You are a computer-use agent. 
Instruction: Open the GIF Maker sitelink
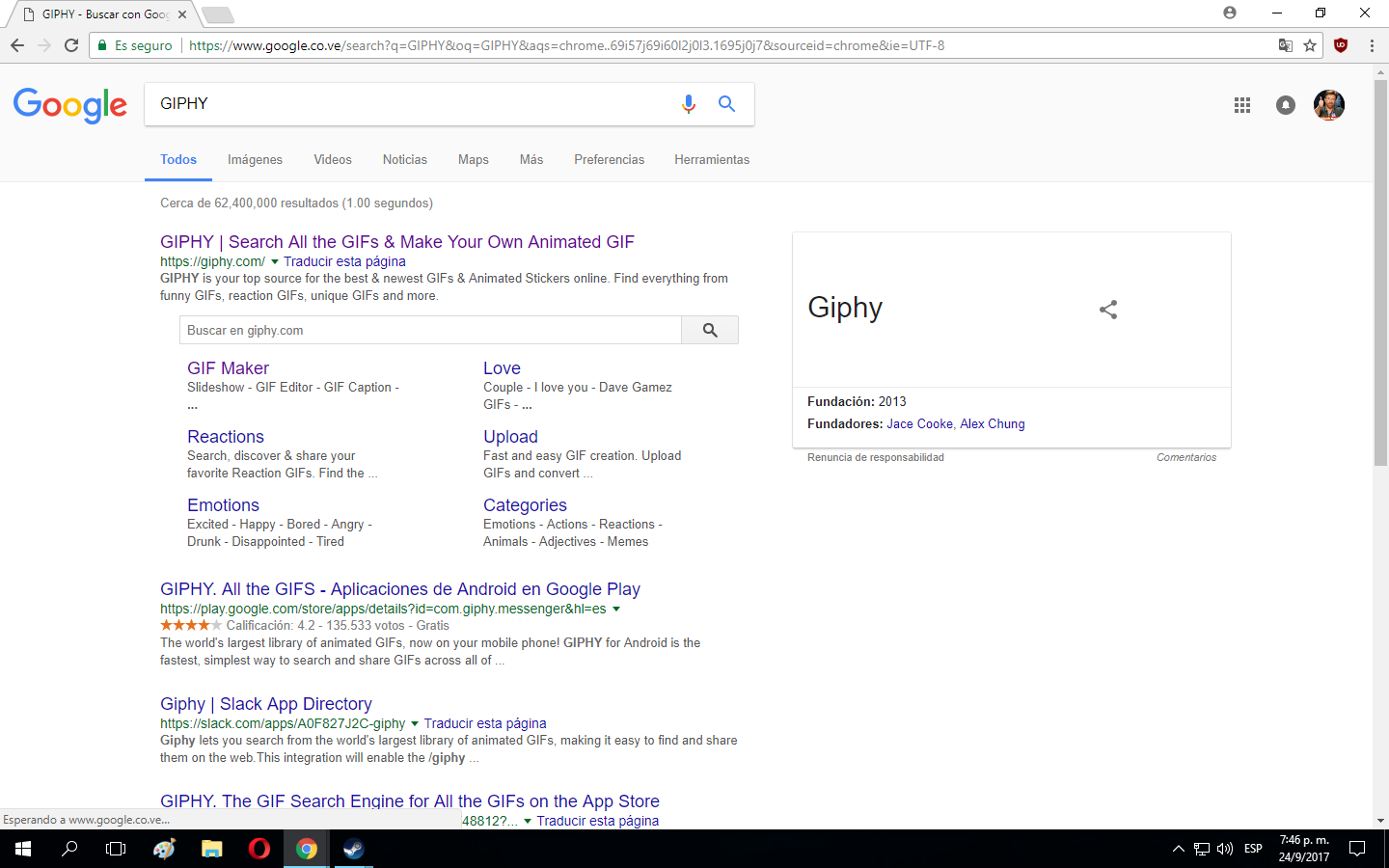point(228,368)
